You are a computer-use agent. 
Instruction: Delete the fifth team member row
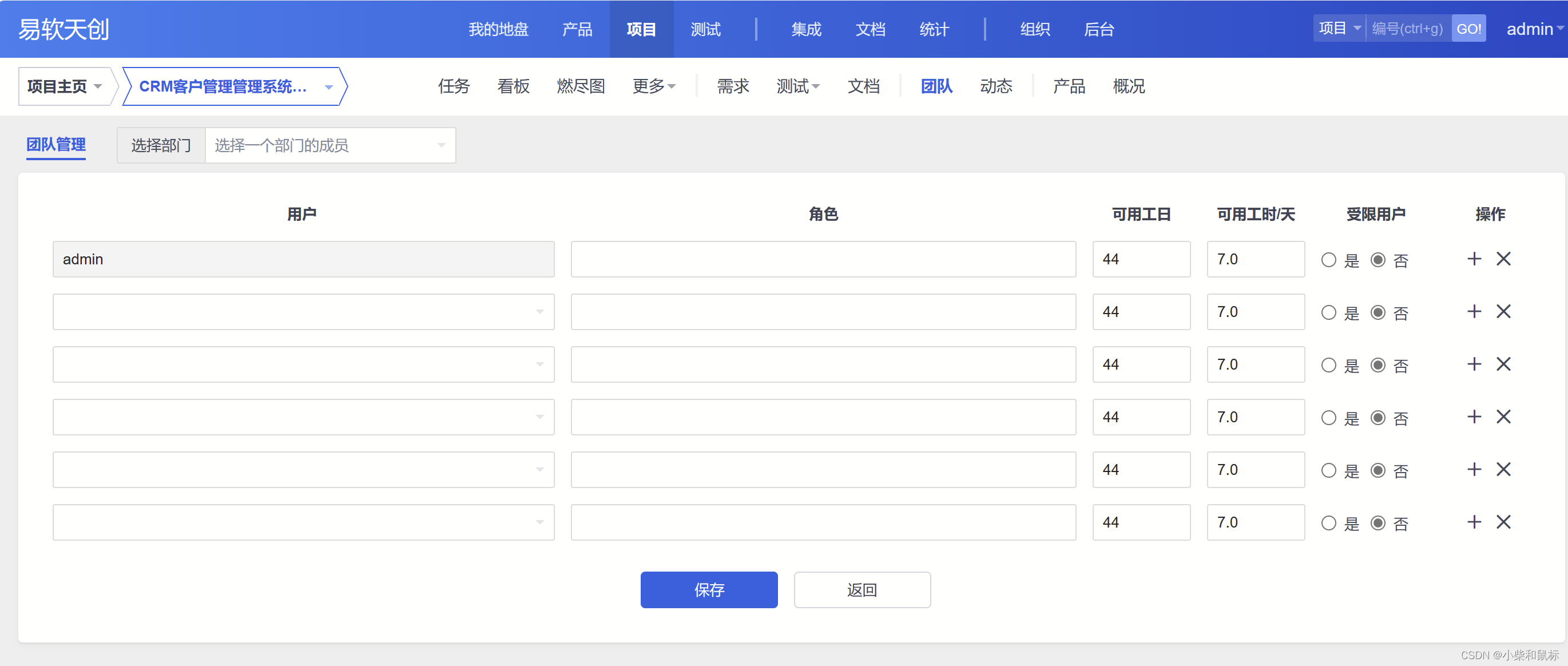click(x=1503, y=469)
